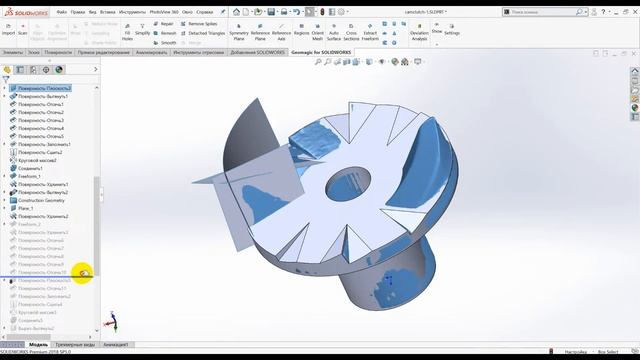The image size is (640, 360).
Task: Click the Scan tool
Action: tap(23, 29)
